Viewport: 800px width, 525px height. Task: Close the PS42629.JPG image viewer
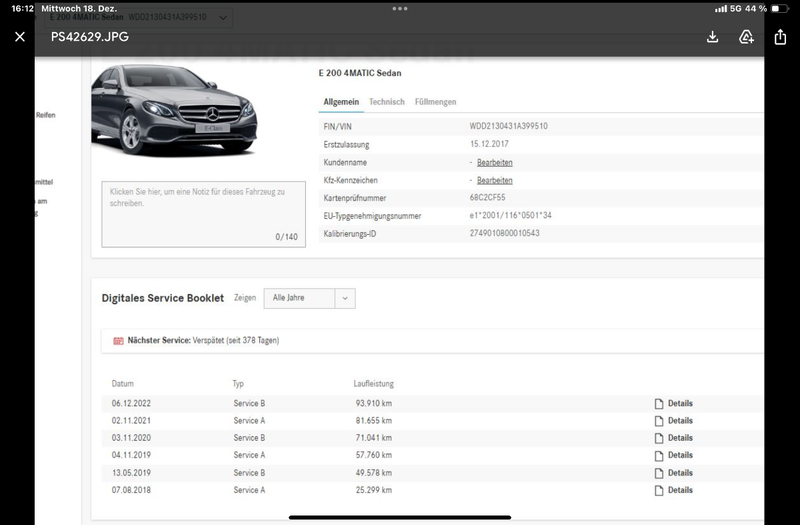pyautogui.click(x=20, y=37)
